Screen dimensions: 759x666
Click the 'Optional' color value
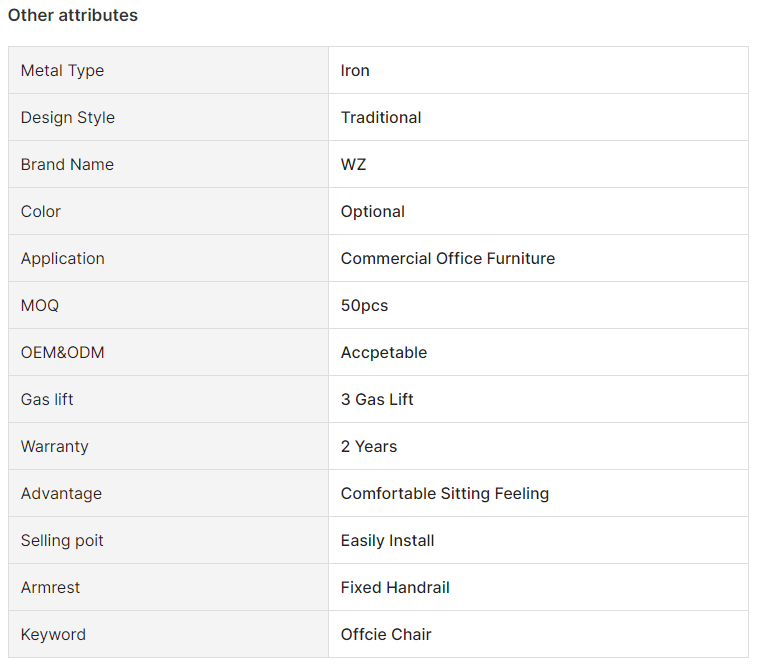373,212
